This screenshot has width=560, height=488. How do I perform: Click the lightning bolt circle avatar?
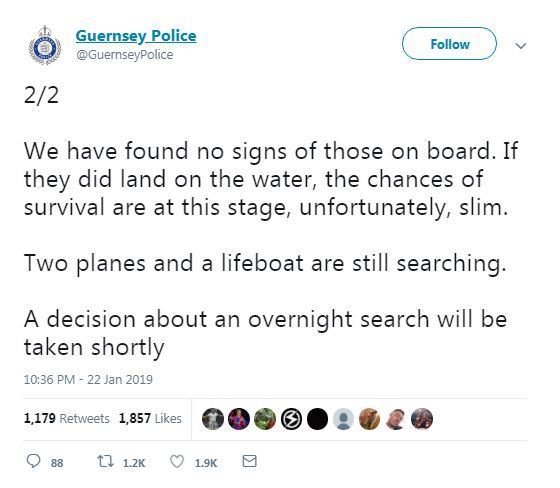(291, 419)
